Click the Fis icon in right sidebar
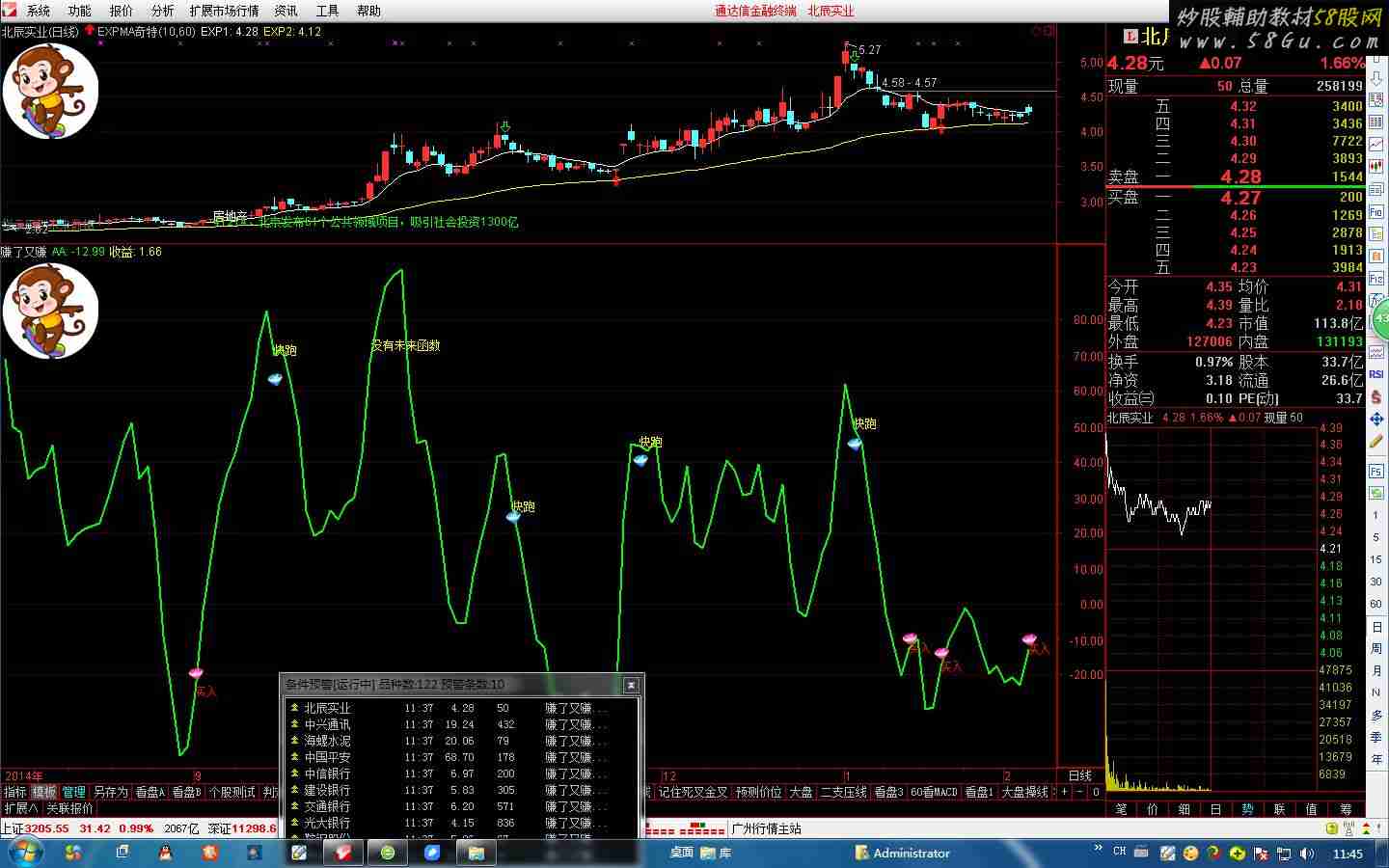The width and height of the screenshot is (1389, 868). point(1376,280)
